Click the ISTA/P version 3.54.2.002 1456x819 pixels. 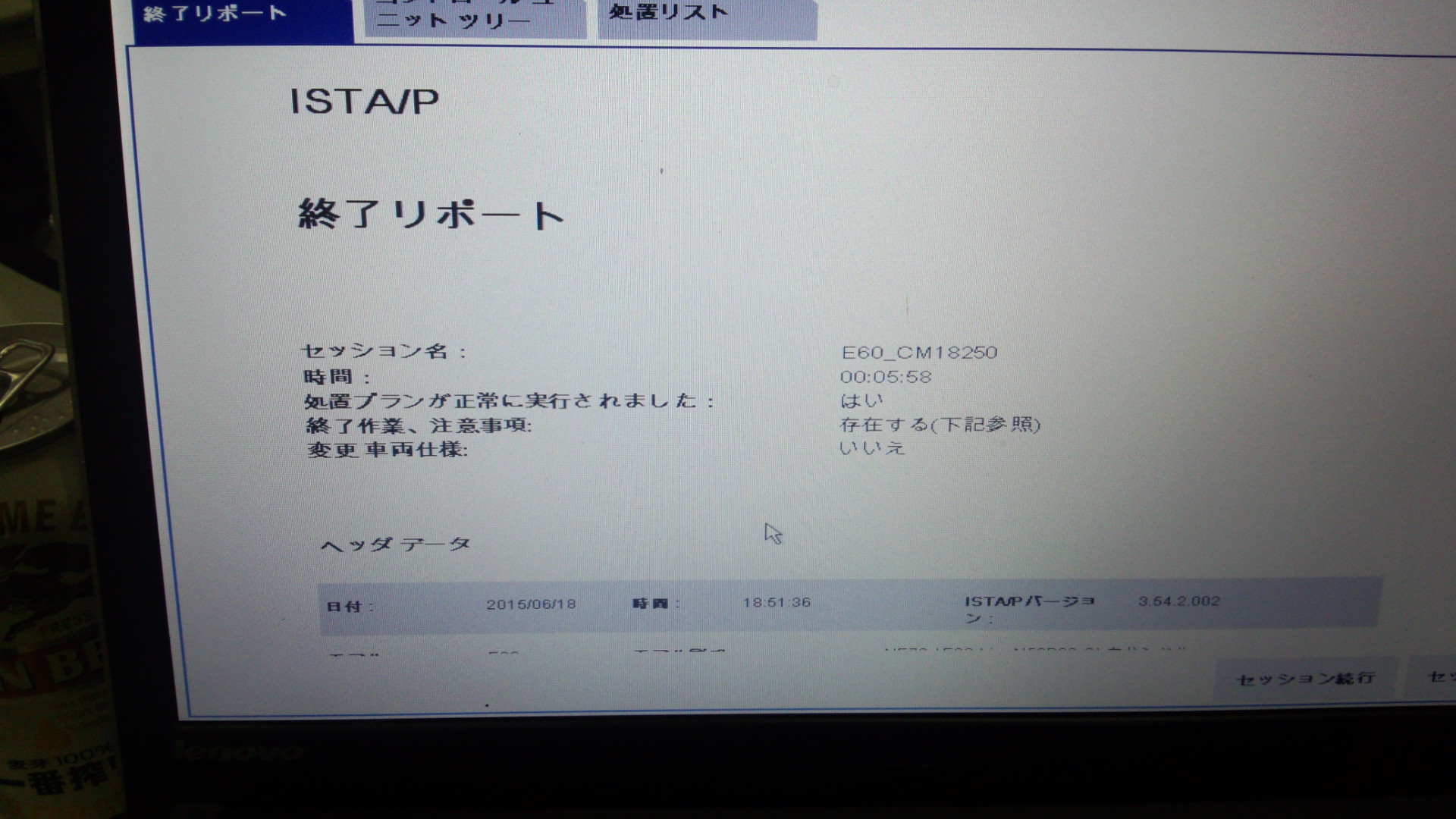pos(1179,601)
